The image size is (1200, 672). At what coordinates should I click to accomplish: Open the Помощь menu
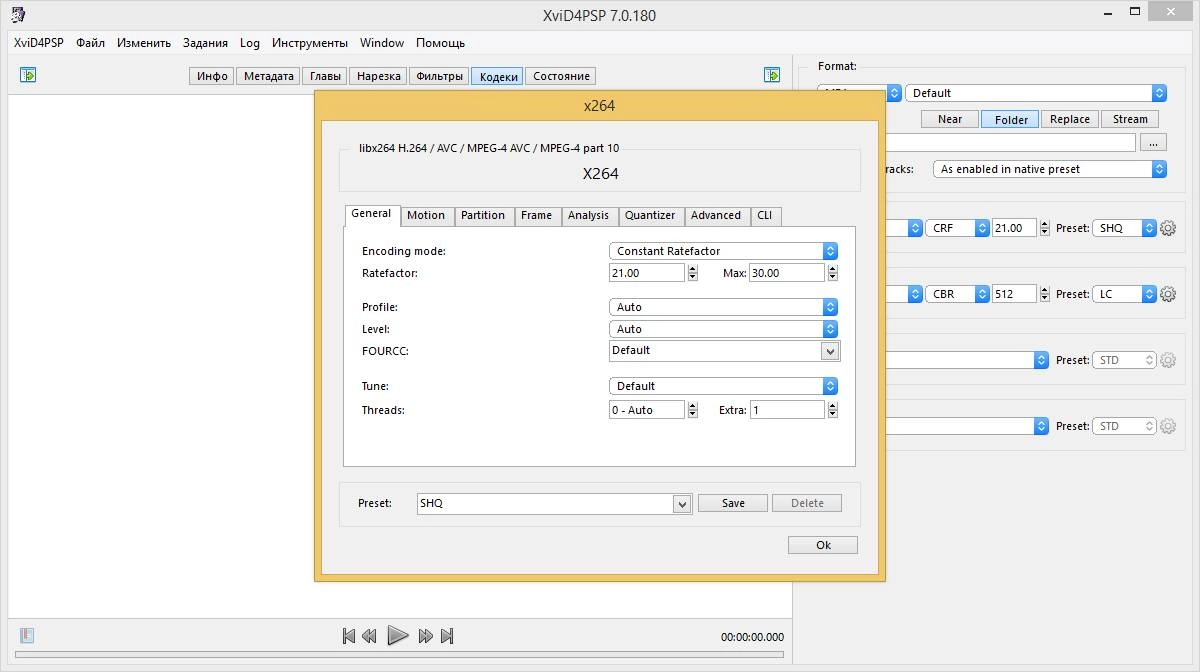440,43
